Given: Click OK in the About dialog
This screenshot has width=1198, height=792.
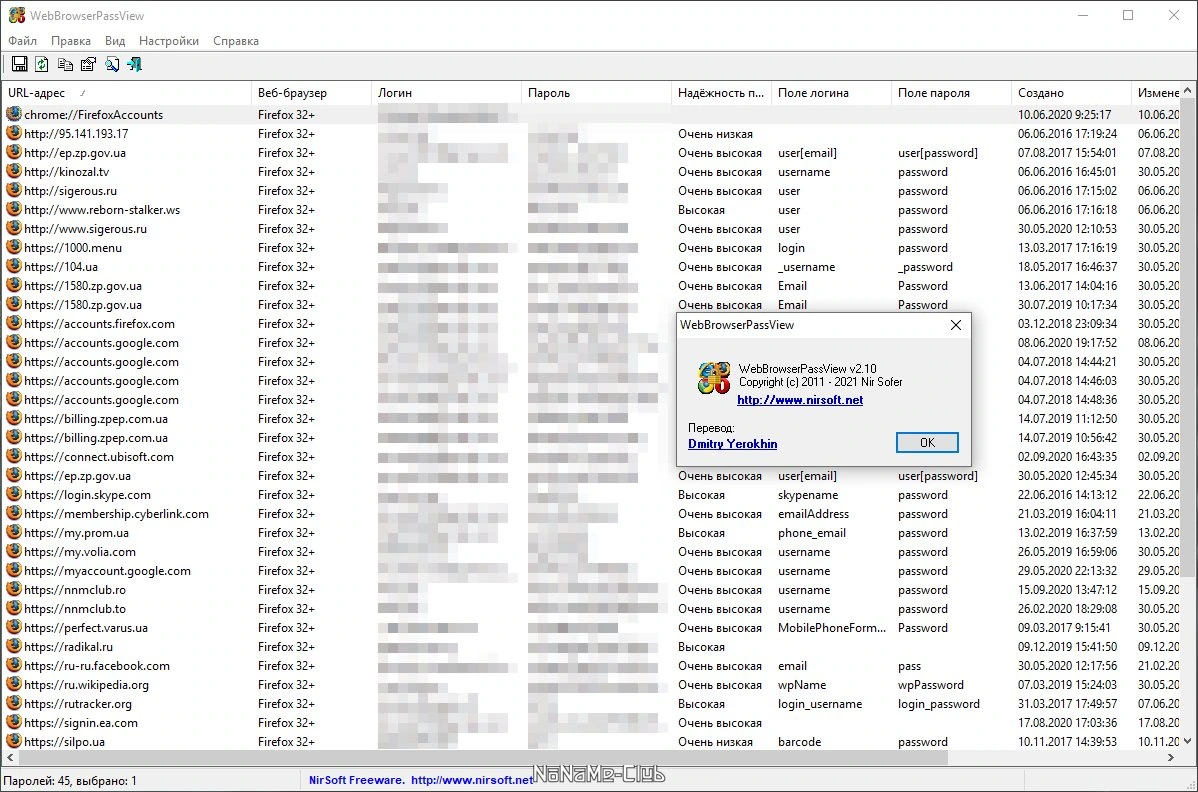Looking at the screenshot, I should pyautogui.click(x=927, y=442).
